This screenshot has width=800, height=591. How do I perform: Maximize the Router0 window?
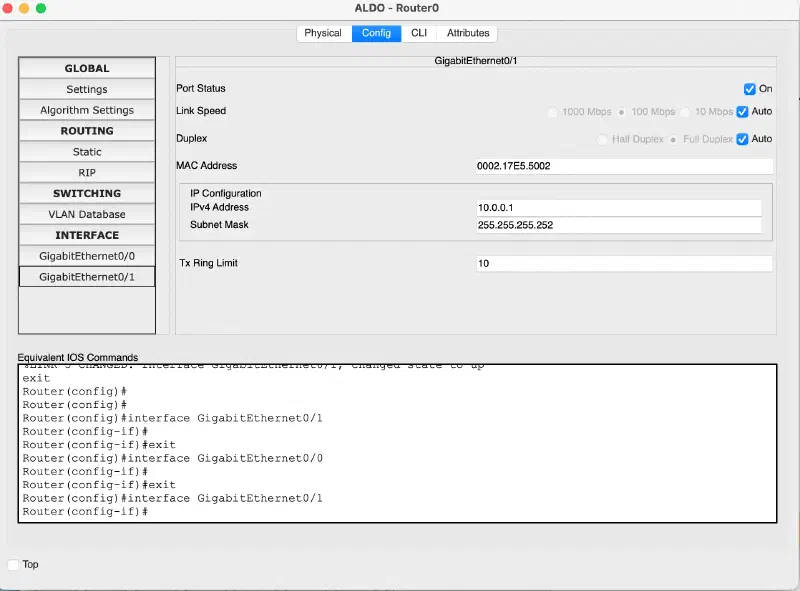[41, 8]
